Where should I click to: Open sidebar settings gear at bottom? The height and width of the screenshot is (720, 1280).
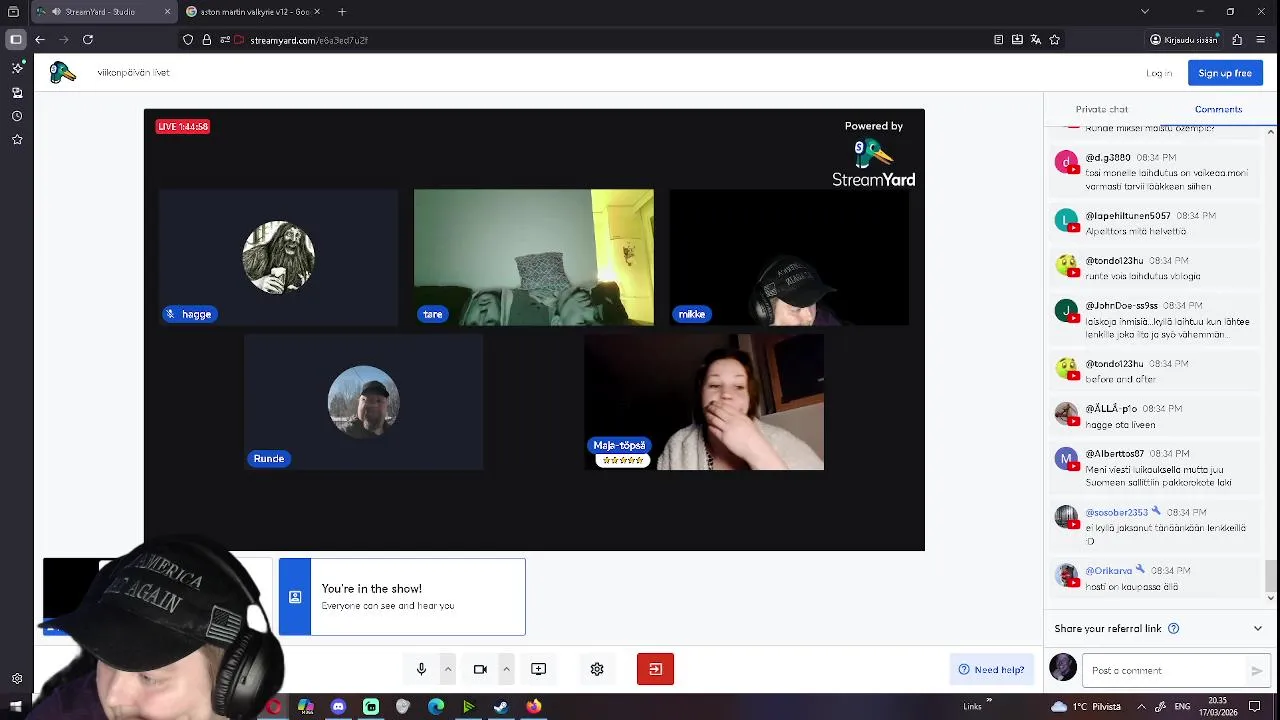(x=17, y=679)
